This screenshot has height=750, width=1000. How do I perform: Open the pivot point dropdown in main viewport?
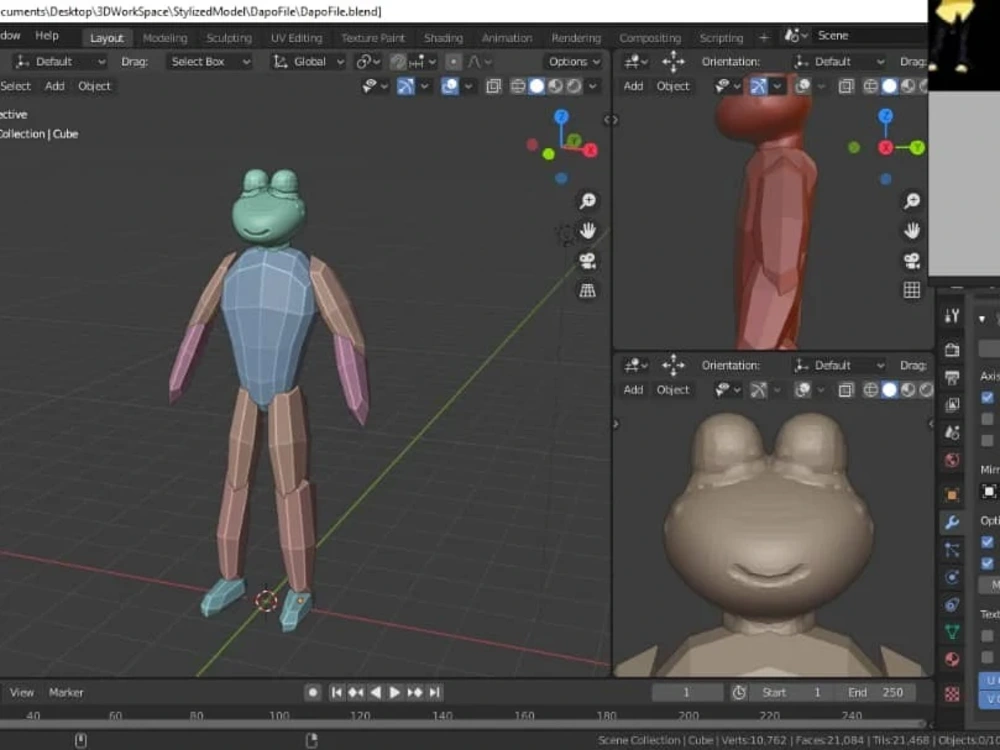click(368, 62)
